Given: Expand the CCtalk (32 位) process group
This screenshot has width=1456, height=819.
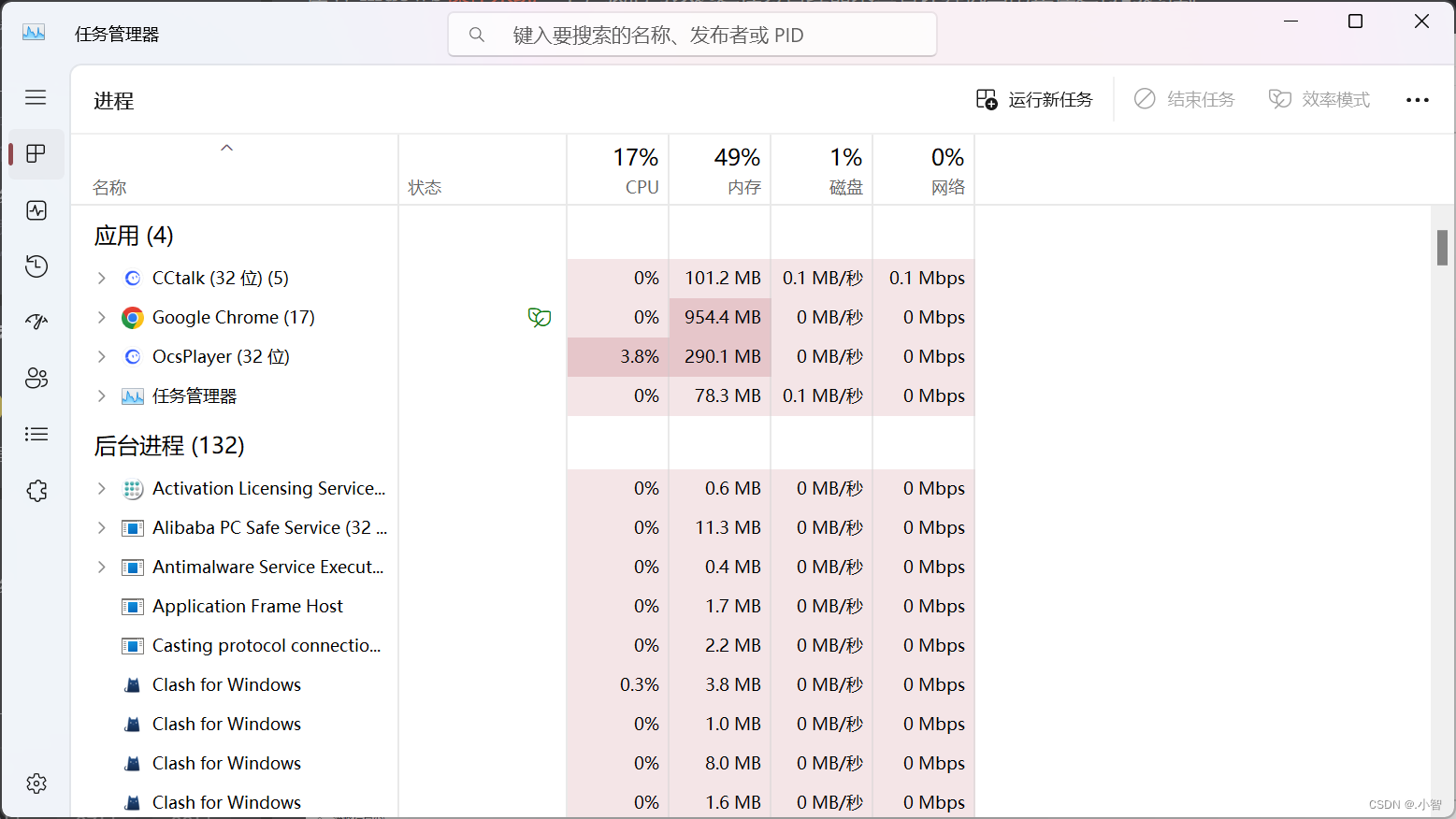Looking at the screenshot, I should coord(102,279).
